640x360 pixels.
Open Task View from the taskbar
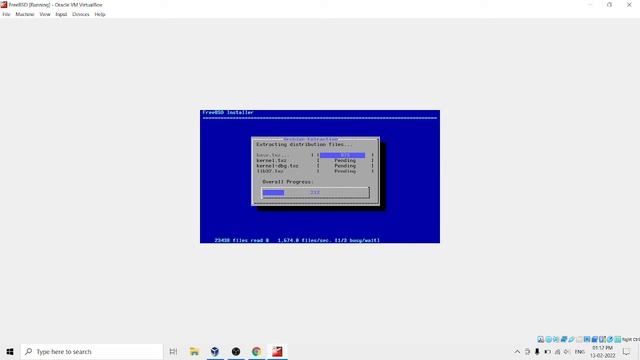[x=173, y=351]
